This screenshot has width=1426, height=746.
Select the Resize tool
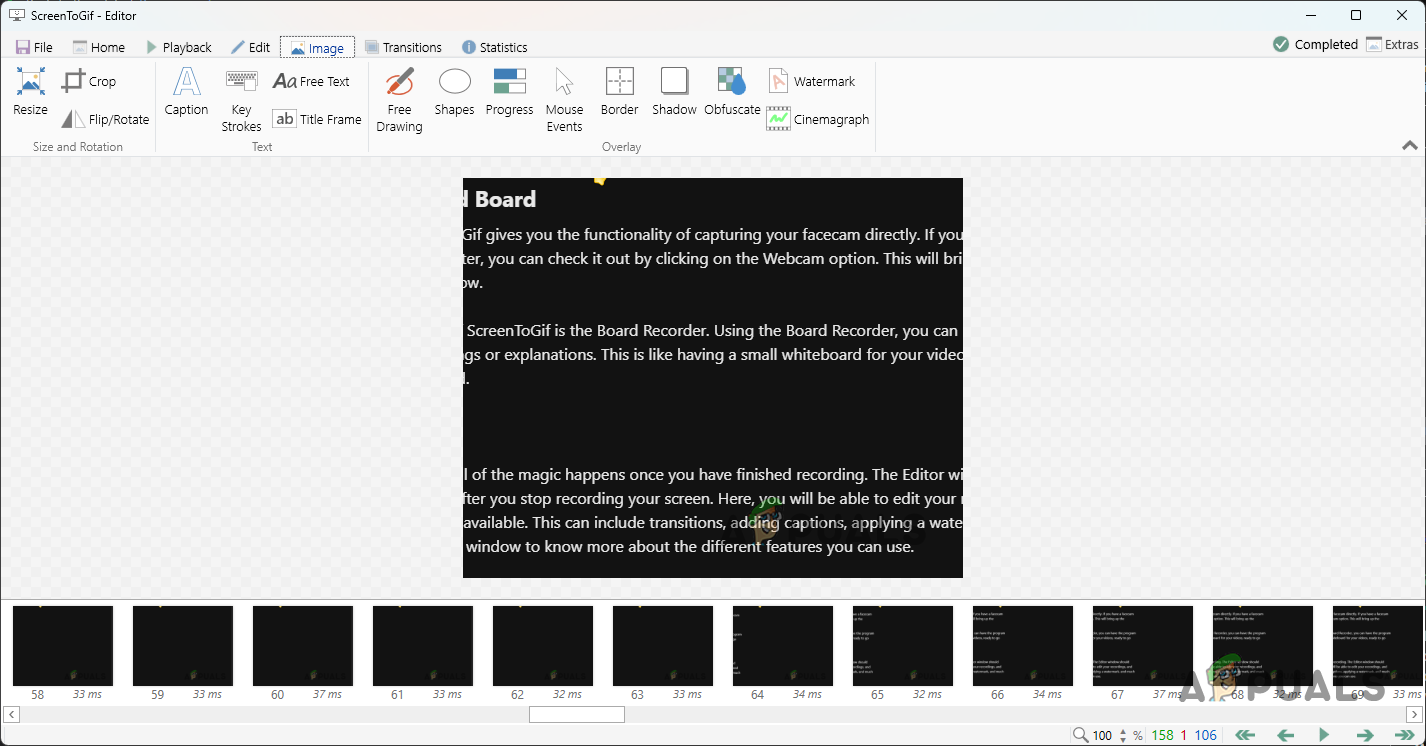pos(30,92)
